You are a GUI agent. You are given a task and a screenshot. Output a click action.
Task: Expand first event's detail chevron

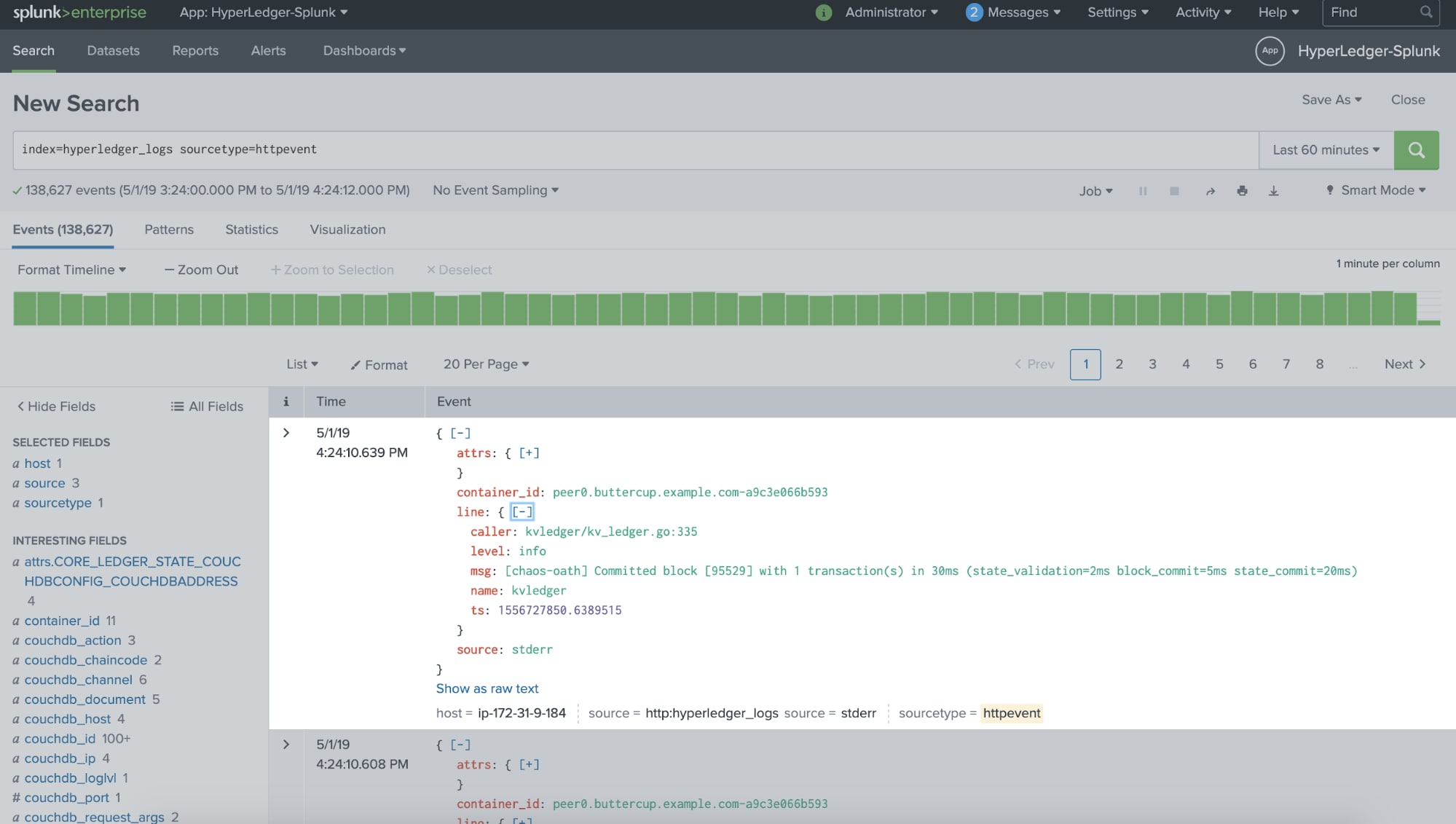coord(286,433)
